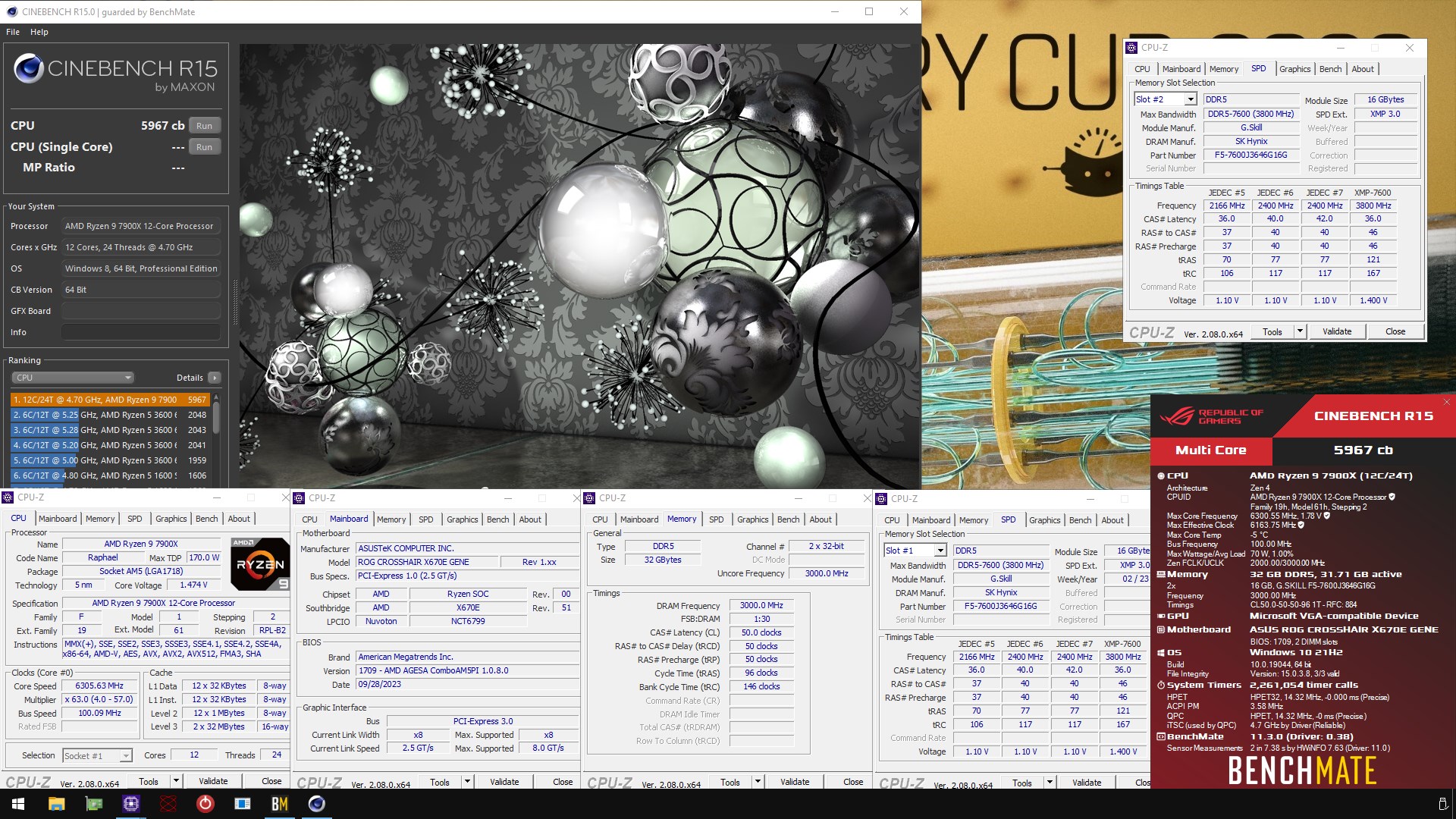Open the Slot #1 memory slot dropdown
Image resolution: width=1456 pixels, height=819 pixels.
tap(940, 551)
